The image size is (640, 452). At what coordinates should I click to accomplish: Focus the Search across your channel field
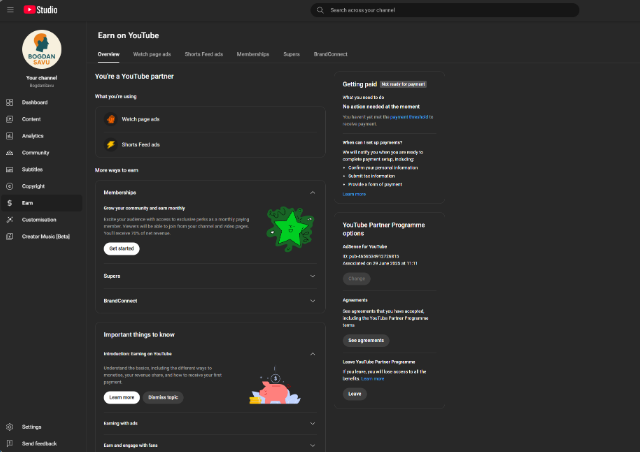click(x=445, y=10)
